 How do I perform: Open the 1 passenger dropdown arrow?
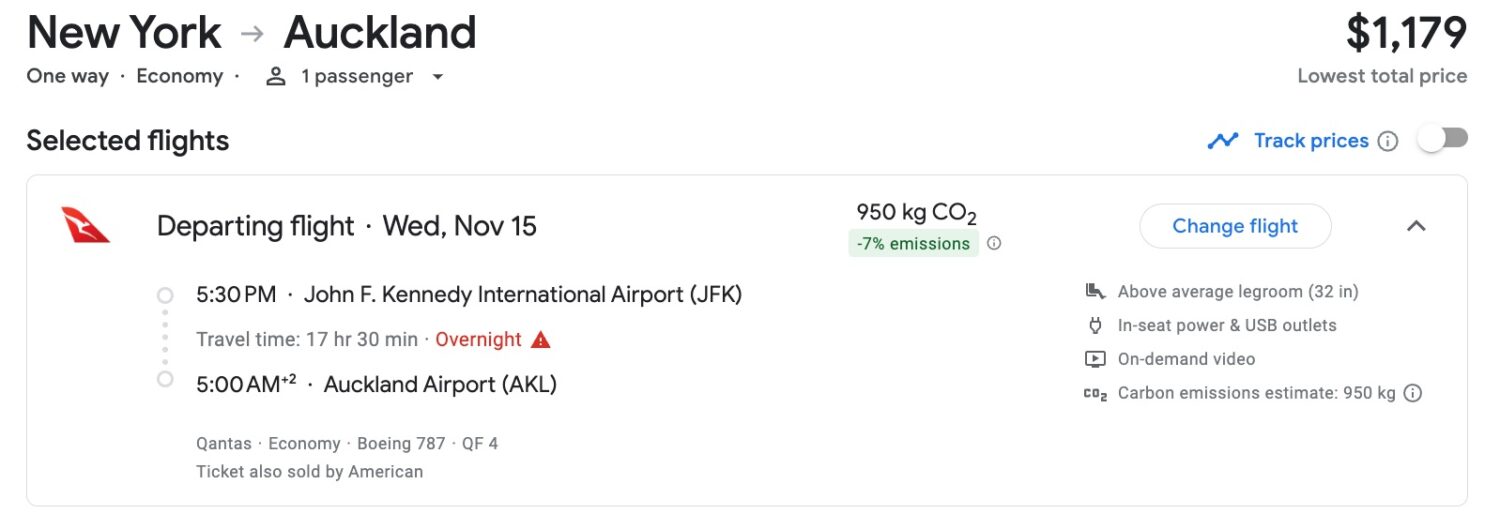click(437, 77)
